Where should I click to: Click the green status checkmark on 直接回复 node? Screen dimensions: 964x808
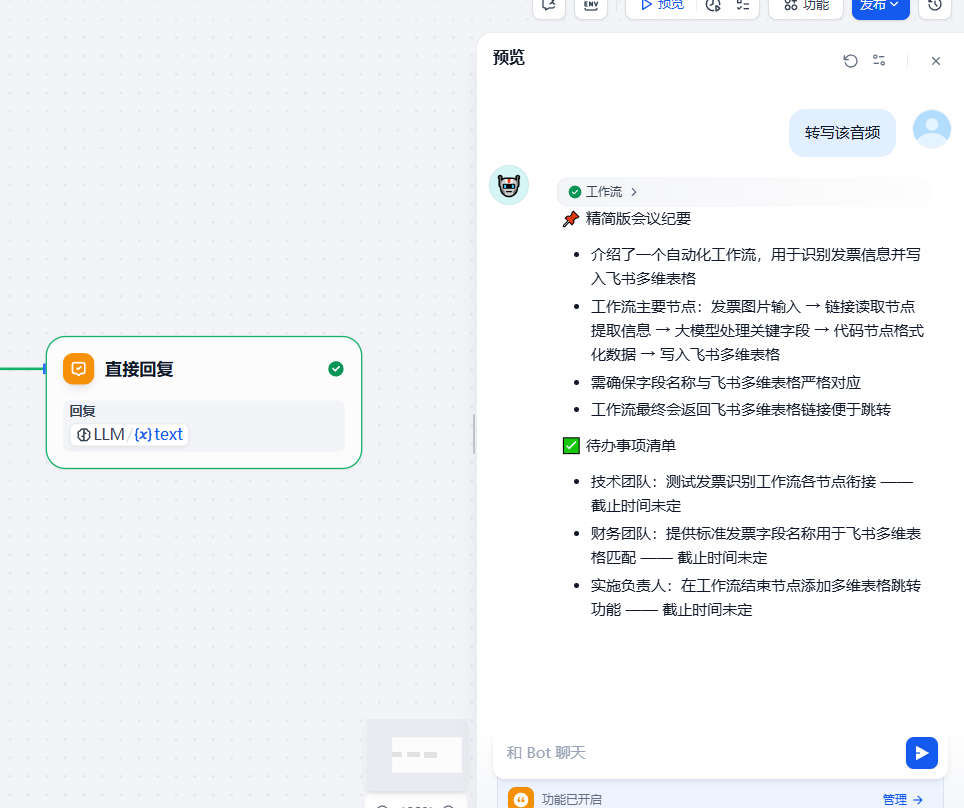point(336,369)
